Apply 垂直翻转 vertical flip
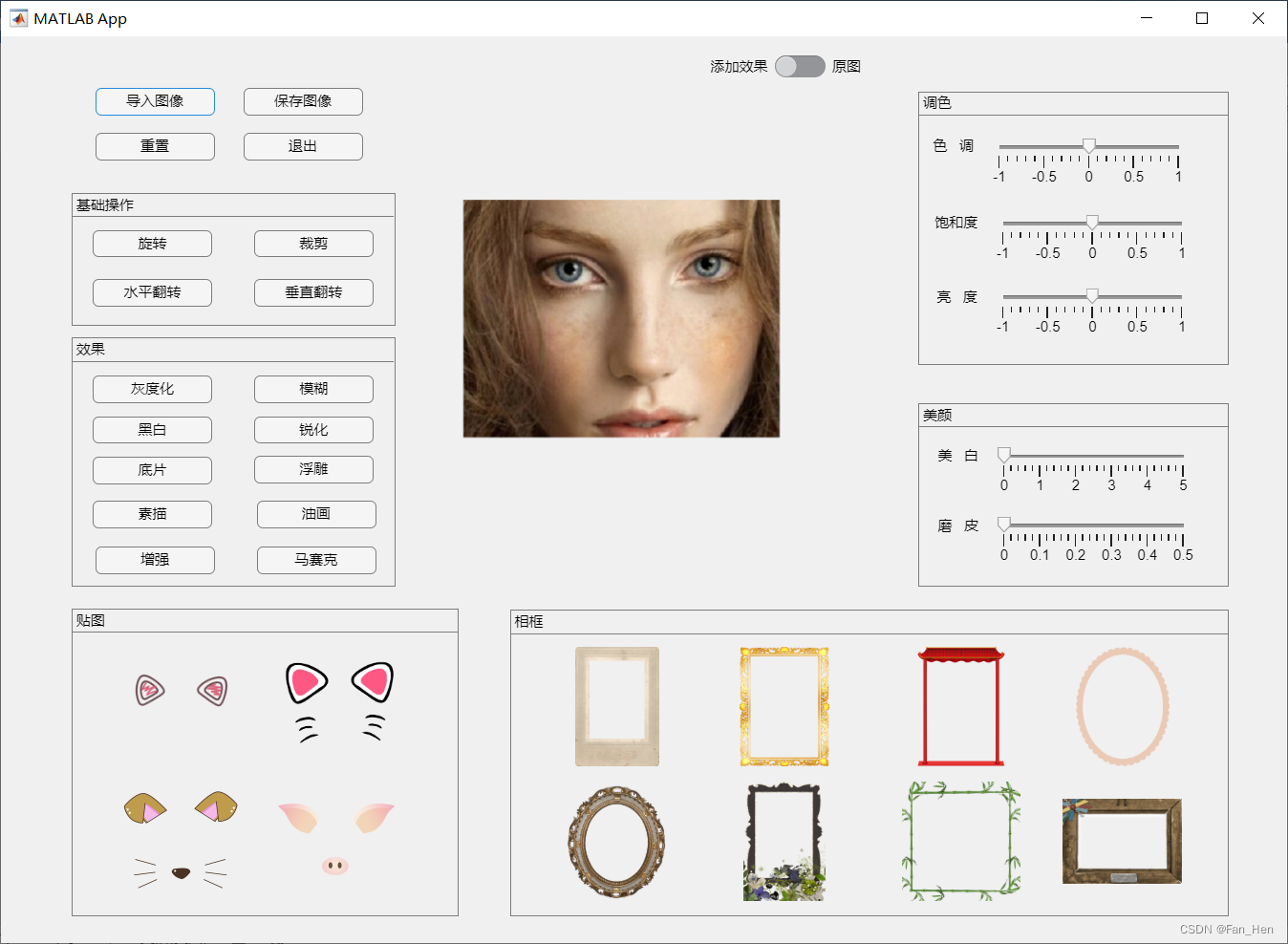The width and height of the screenshot is (1288, 944). point(313,292)
